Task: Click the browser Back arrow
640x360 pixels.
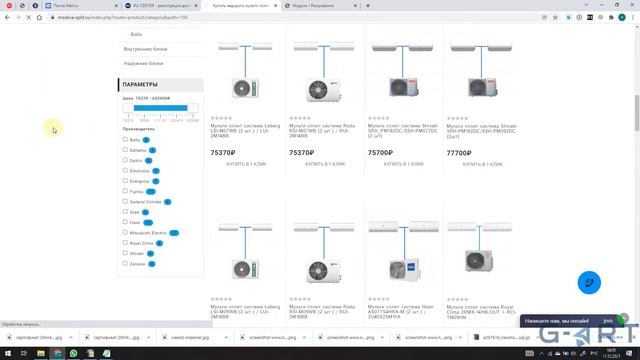Action: [x=7, y=18]
